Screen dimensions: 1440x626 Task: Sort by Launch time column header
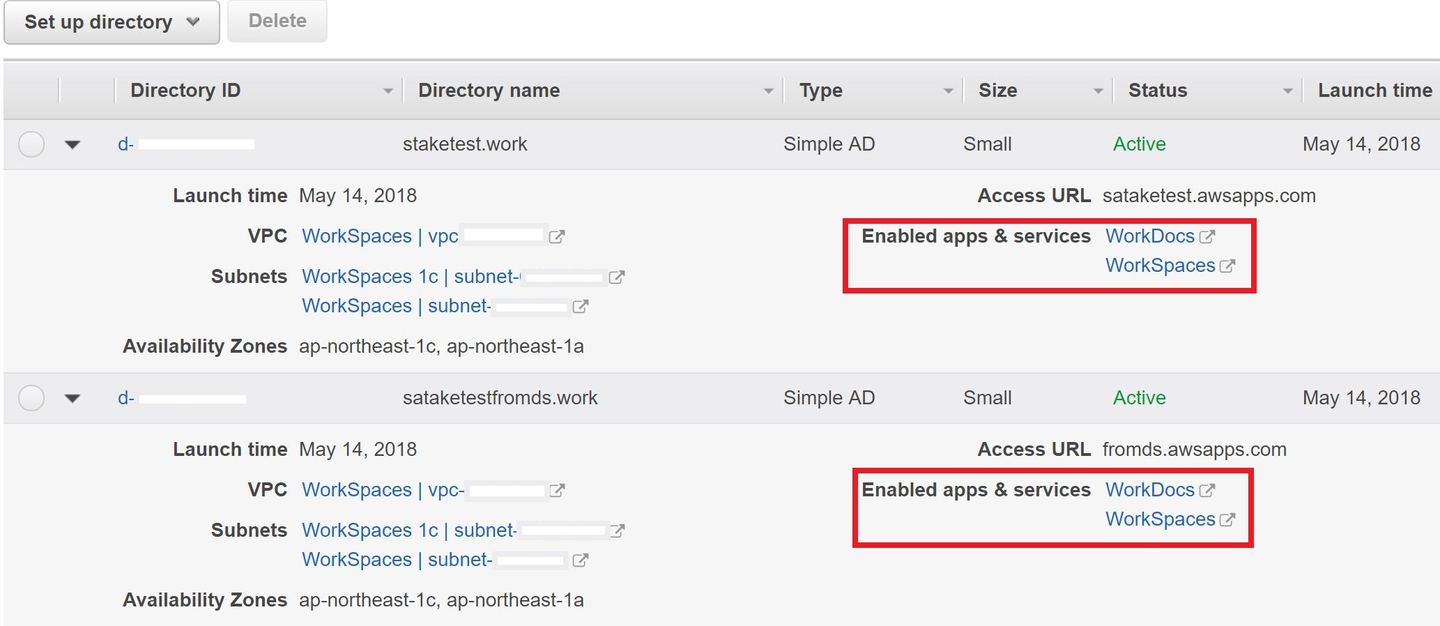(1374, 90)
